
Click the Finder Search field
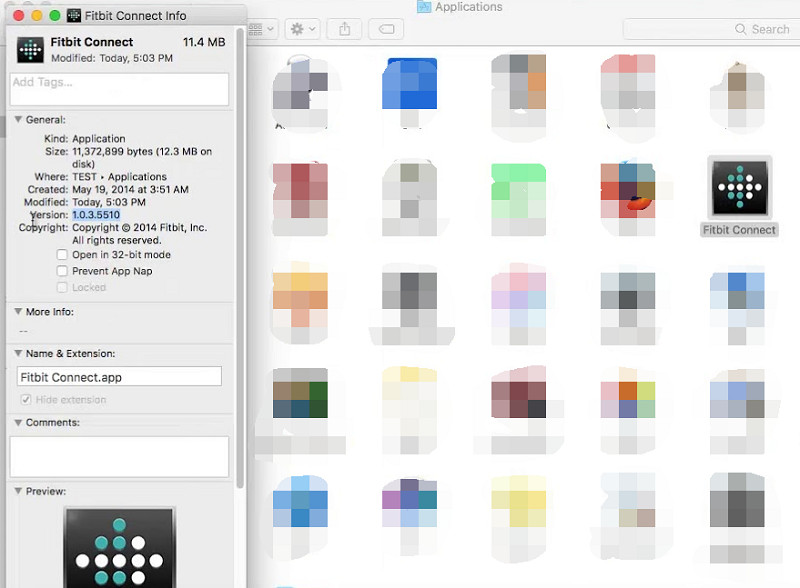(711, 29)
